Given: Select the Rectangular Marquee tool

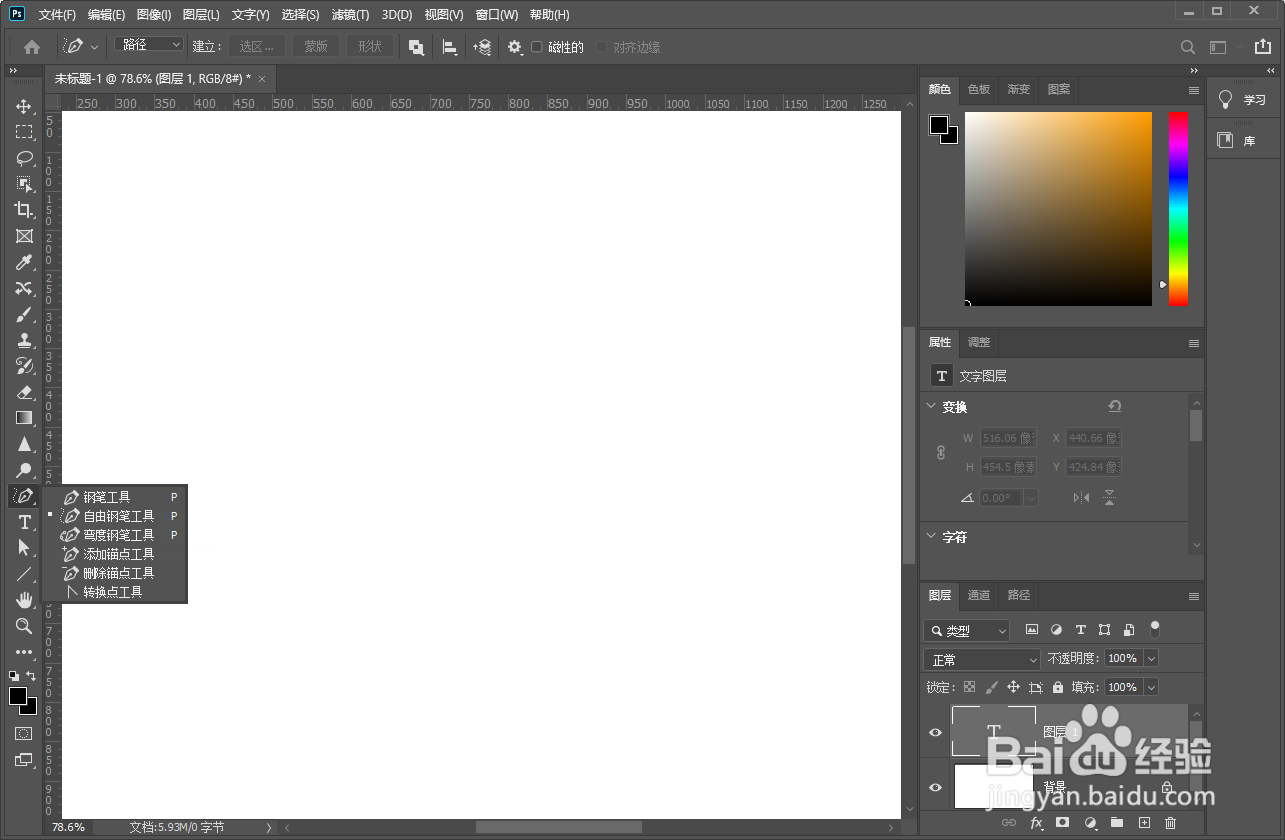Looking at the screenshot, I should pos(24,132).
